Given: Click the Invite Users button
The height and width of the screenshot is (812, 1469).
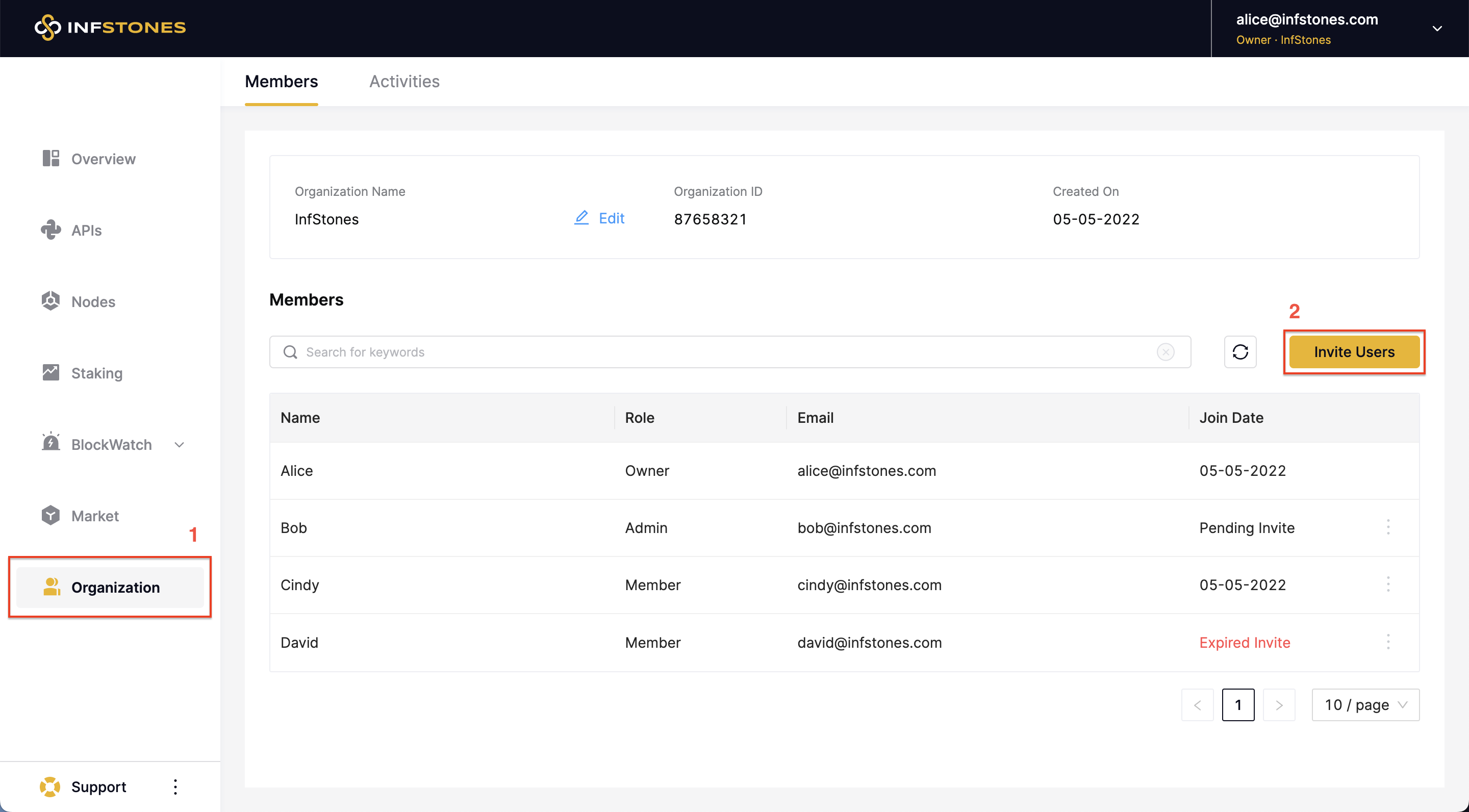Looking at the screenshot, I should click(1354, 352).
